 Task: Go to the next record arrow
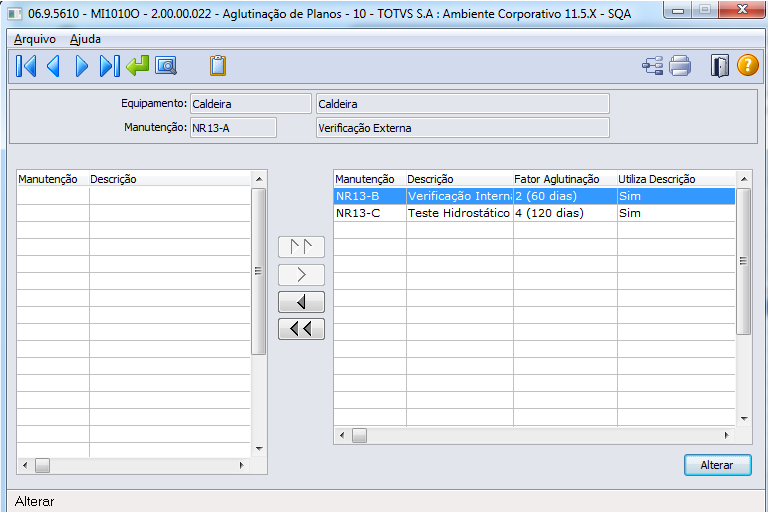click(x=82, y=66)
